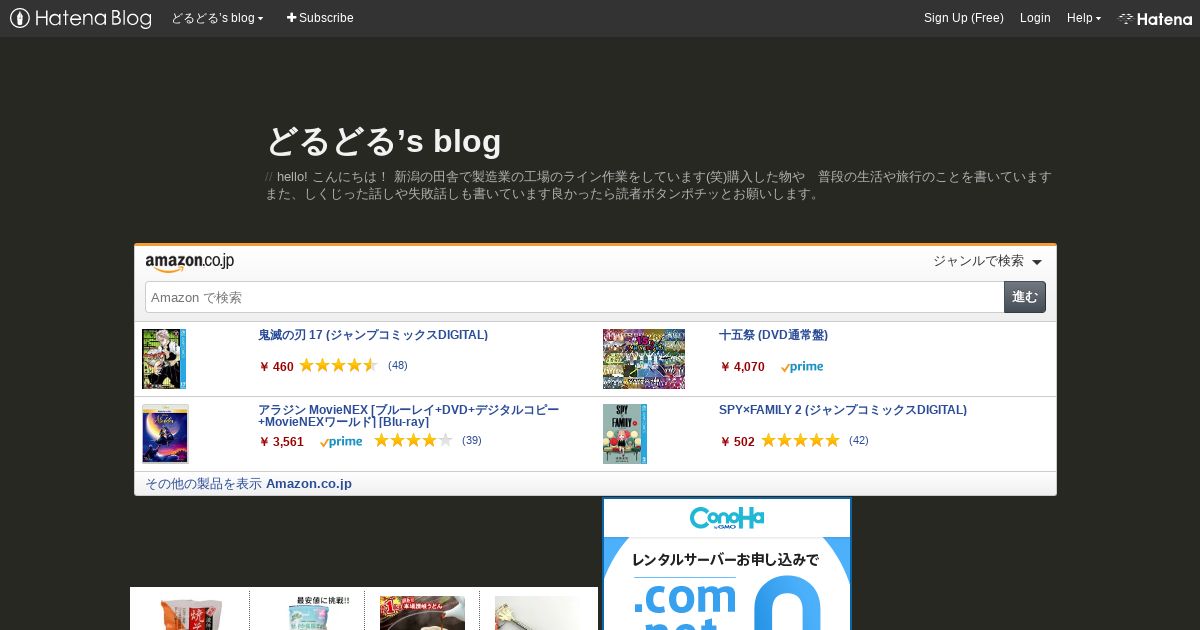Focus the Amazon で検索 search field

tap(574, 297)
